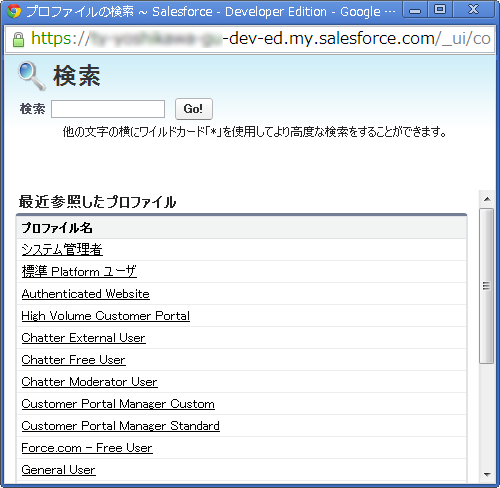
Task: Click the Chrome icon in title bar
Action: pos(14,11)
